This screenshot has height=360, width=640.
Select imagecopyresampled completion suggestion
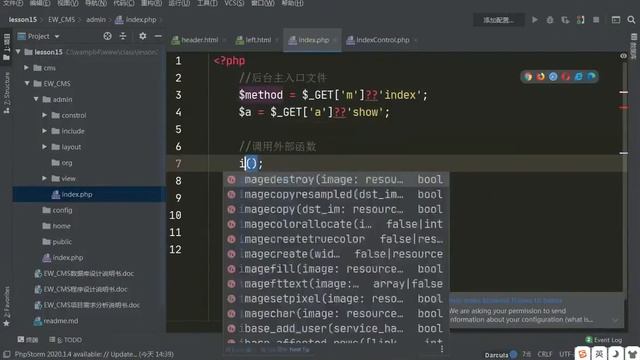tap(336, 194)
